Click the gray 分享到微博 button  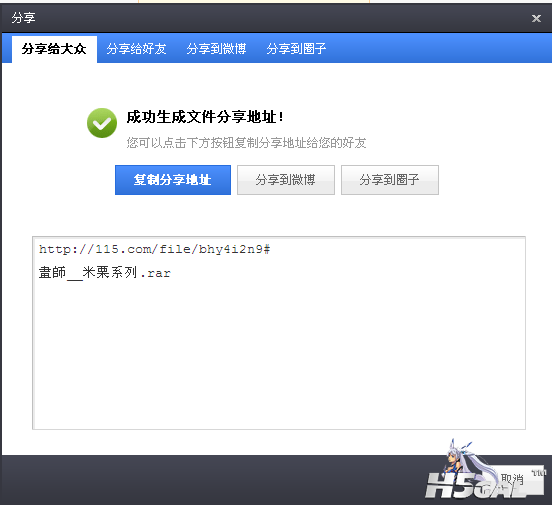coord(286,180)
